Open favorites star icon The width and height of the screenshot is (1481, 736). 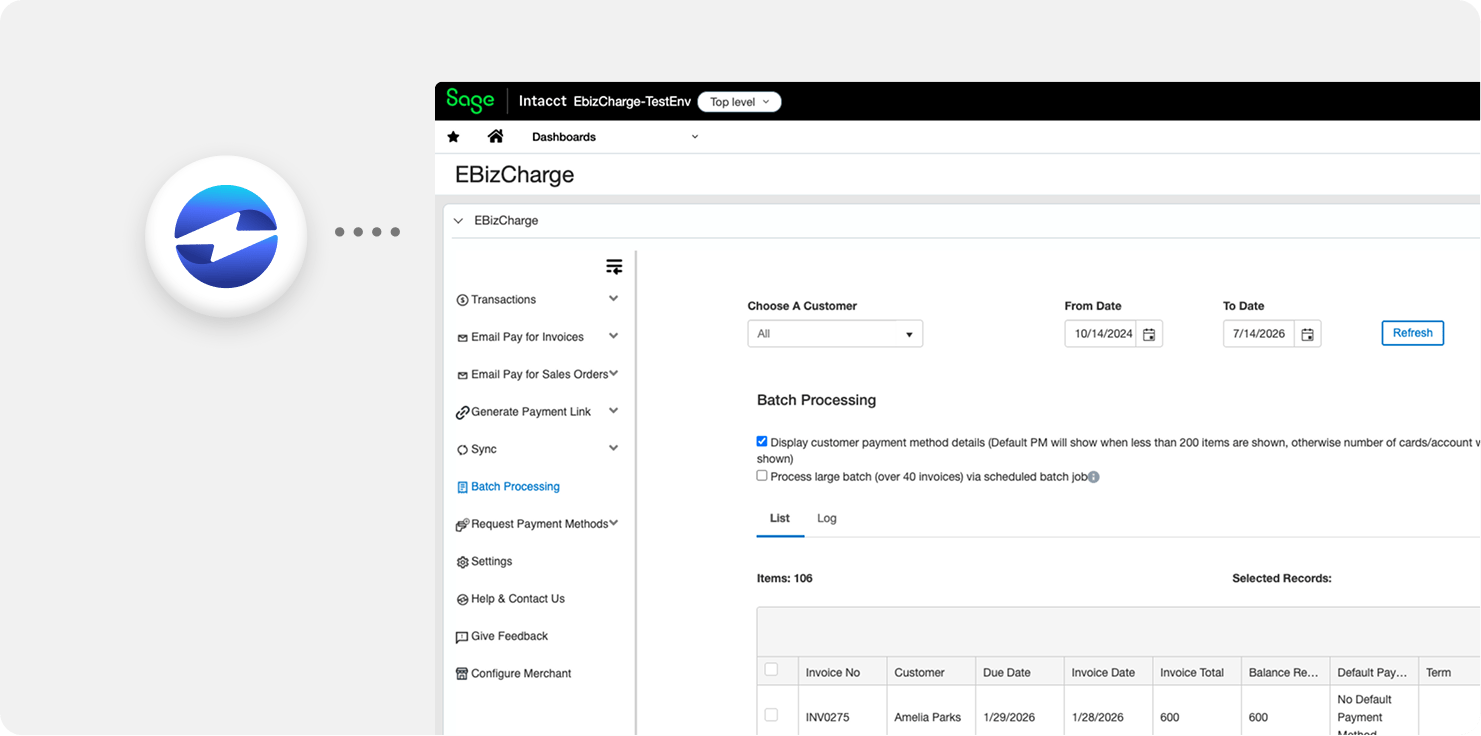pyautogui.click(x=453, y=137)
